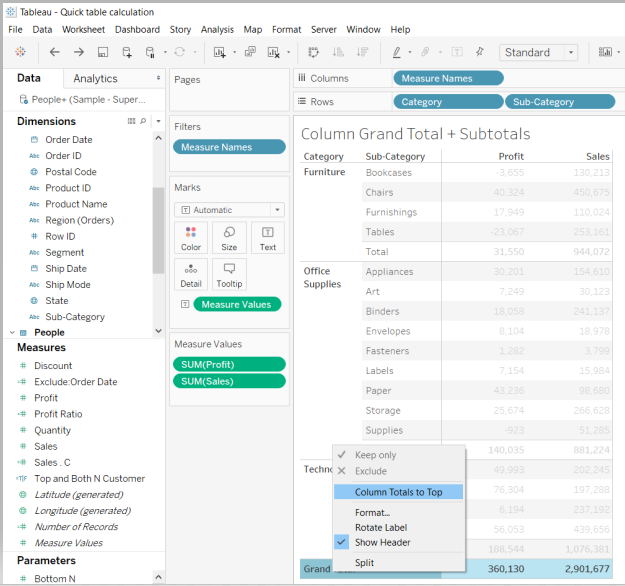625x586 pixels.
Task: Click the Measure Names filter pill
Action: [x=229, y=147]
